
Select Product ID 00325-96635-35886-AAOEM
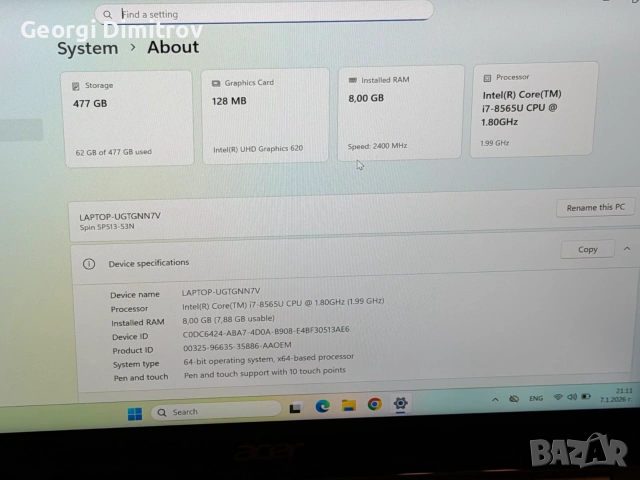coord(237,347)
